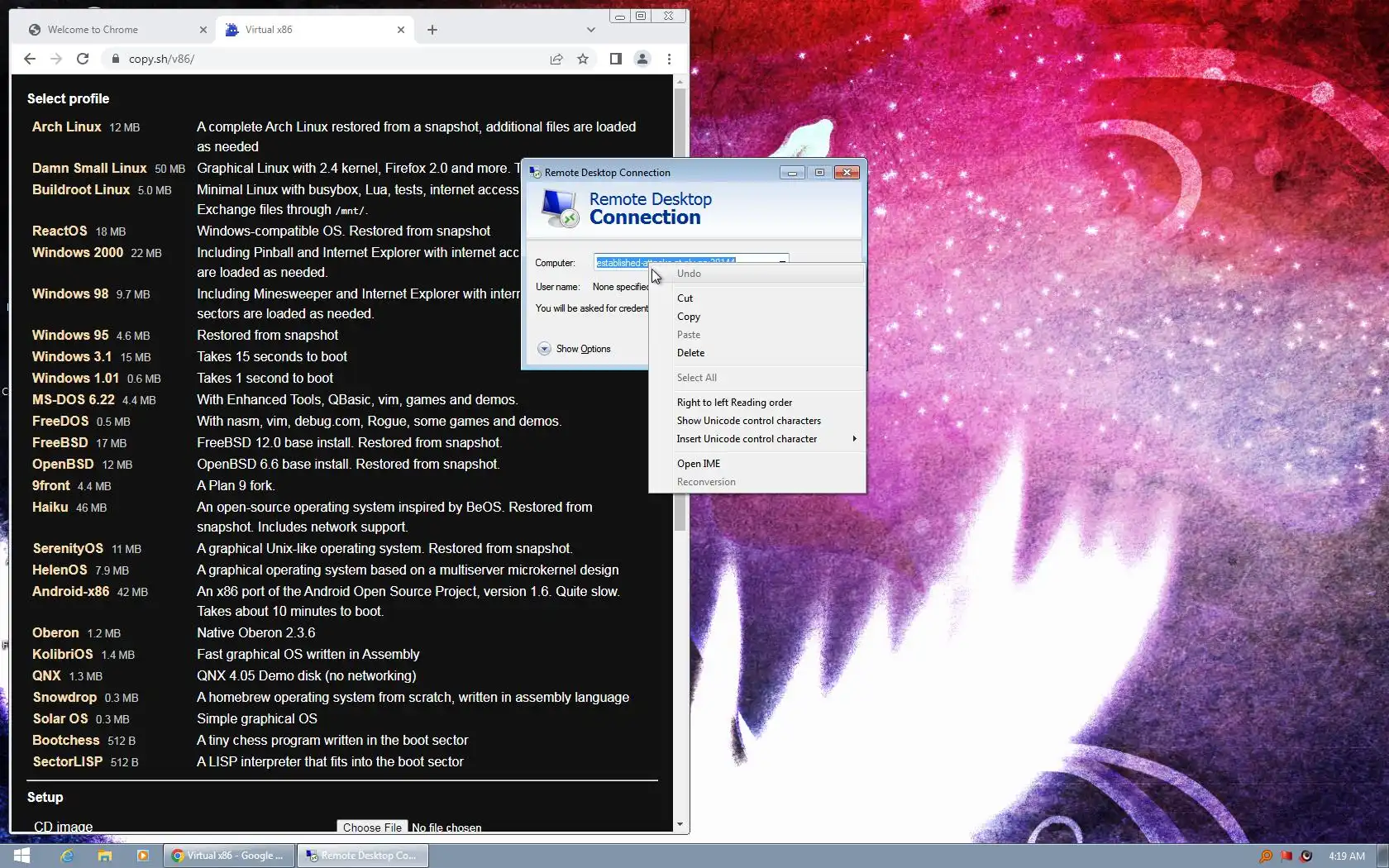Open Chrome tab search chevron
This screenshot has width=1389, height=868.
click(590, 30)
